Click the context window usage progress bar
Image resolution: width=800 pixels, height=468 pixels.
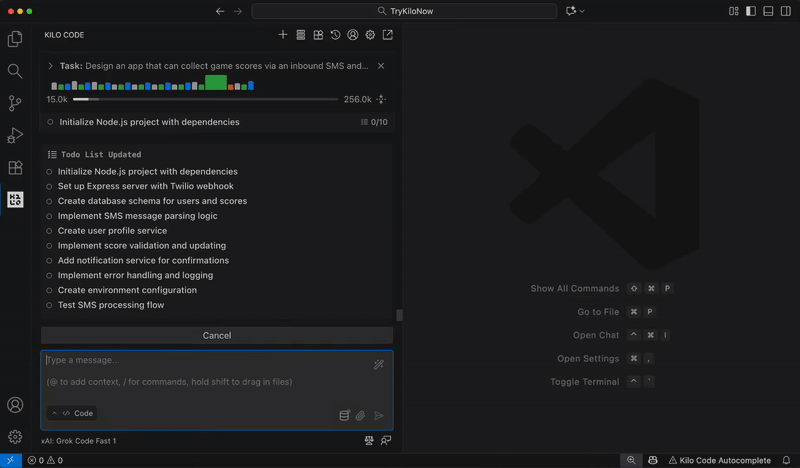[206, 100]
